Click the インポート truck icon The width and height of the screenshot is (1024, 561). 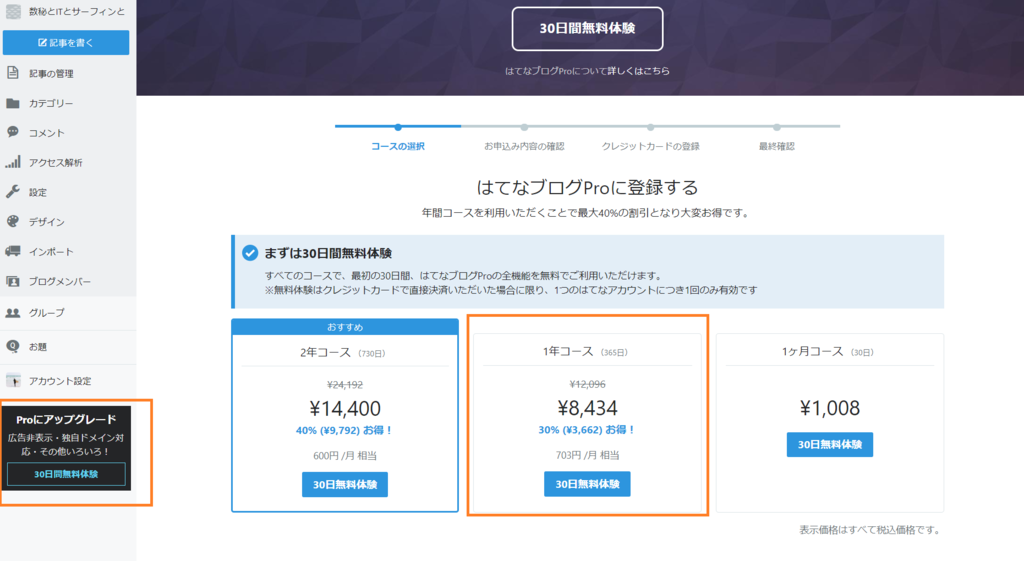12,251
